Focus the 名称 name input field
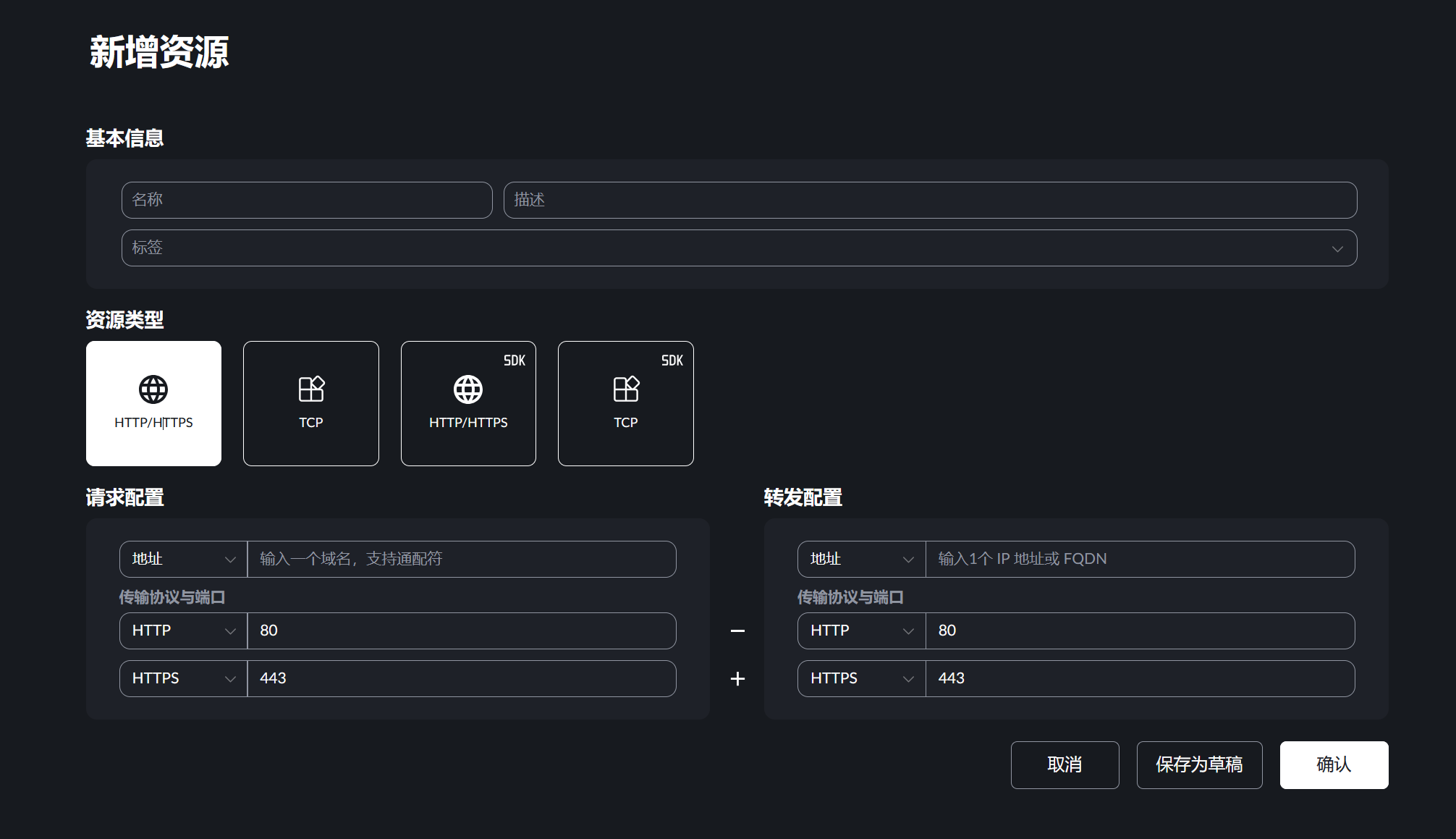The height and width of the screenshot is (839, 1456). 307,200
